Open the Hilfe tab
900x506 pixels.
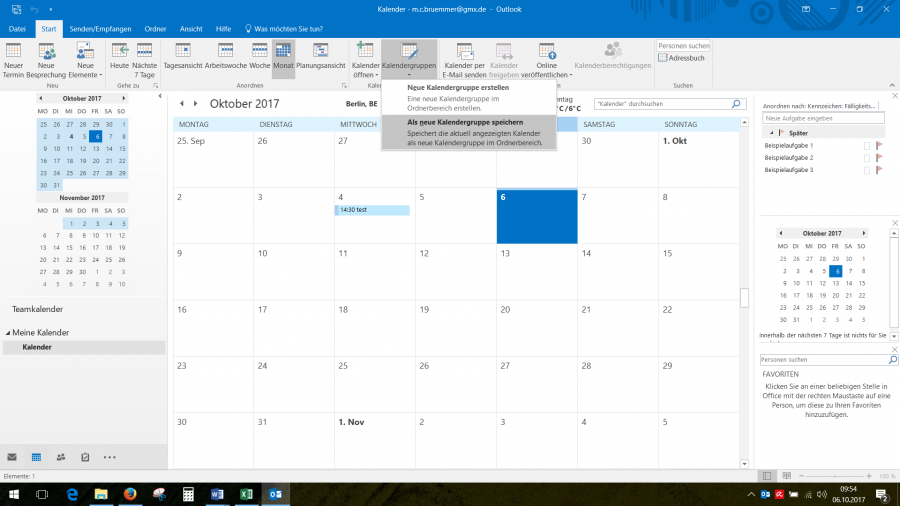tap(223, 29)
